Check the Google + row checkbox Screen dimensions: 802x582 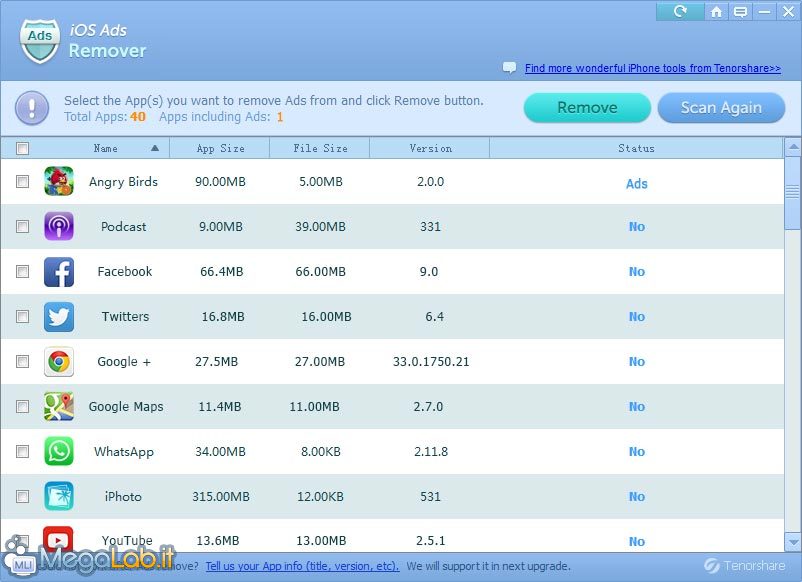pyautogui.click(x=23, y=361)
